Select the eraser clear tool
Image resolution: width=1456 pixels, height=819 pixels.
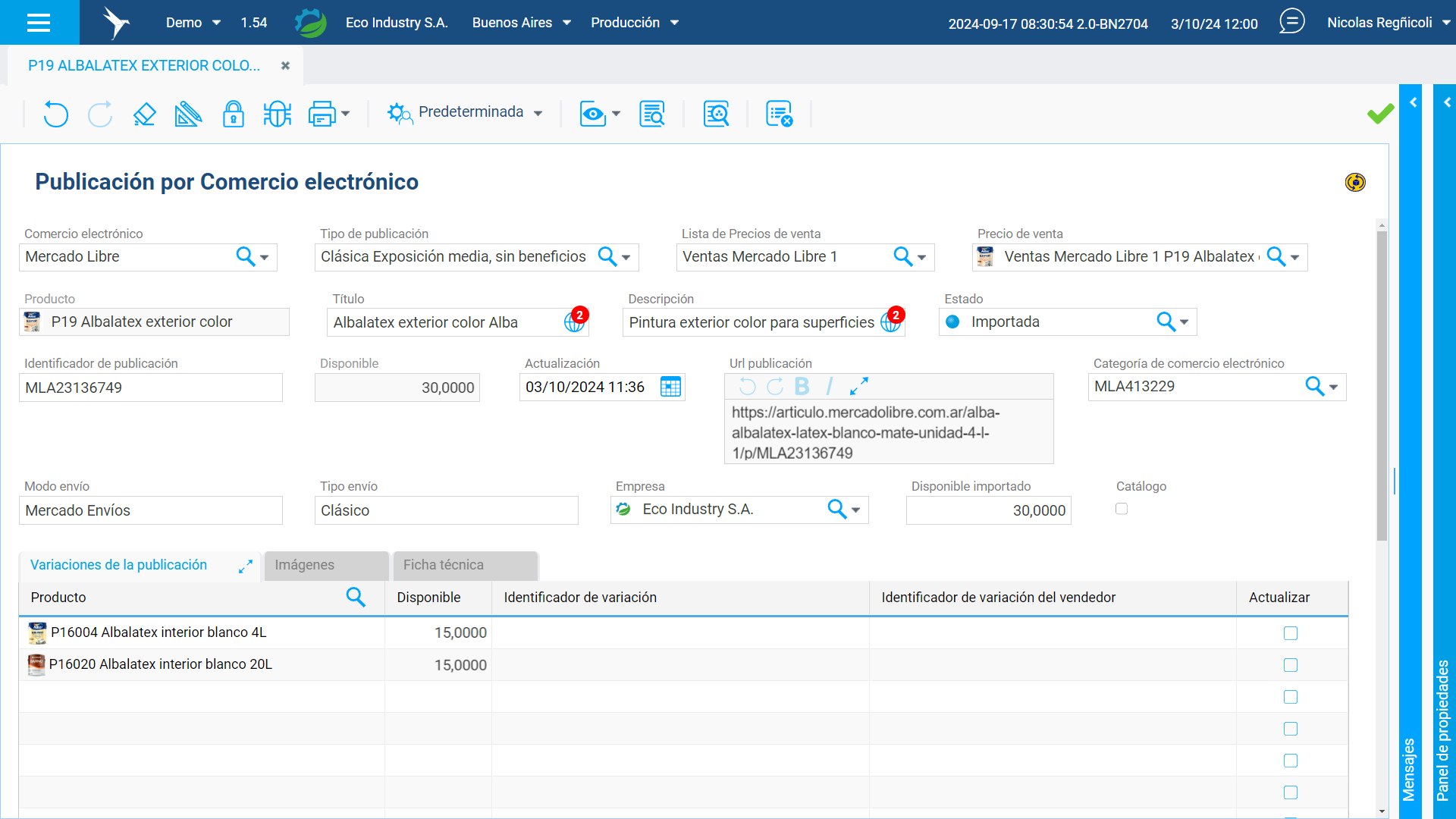click(x=144, y=114)
